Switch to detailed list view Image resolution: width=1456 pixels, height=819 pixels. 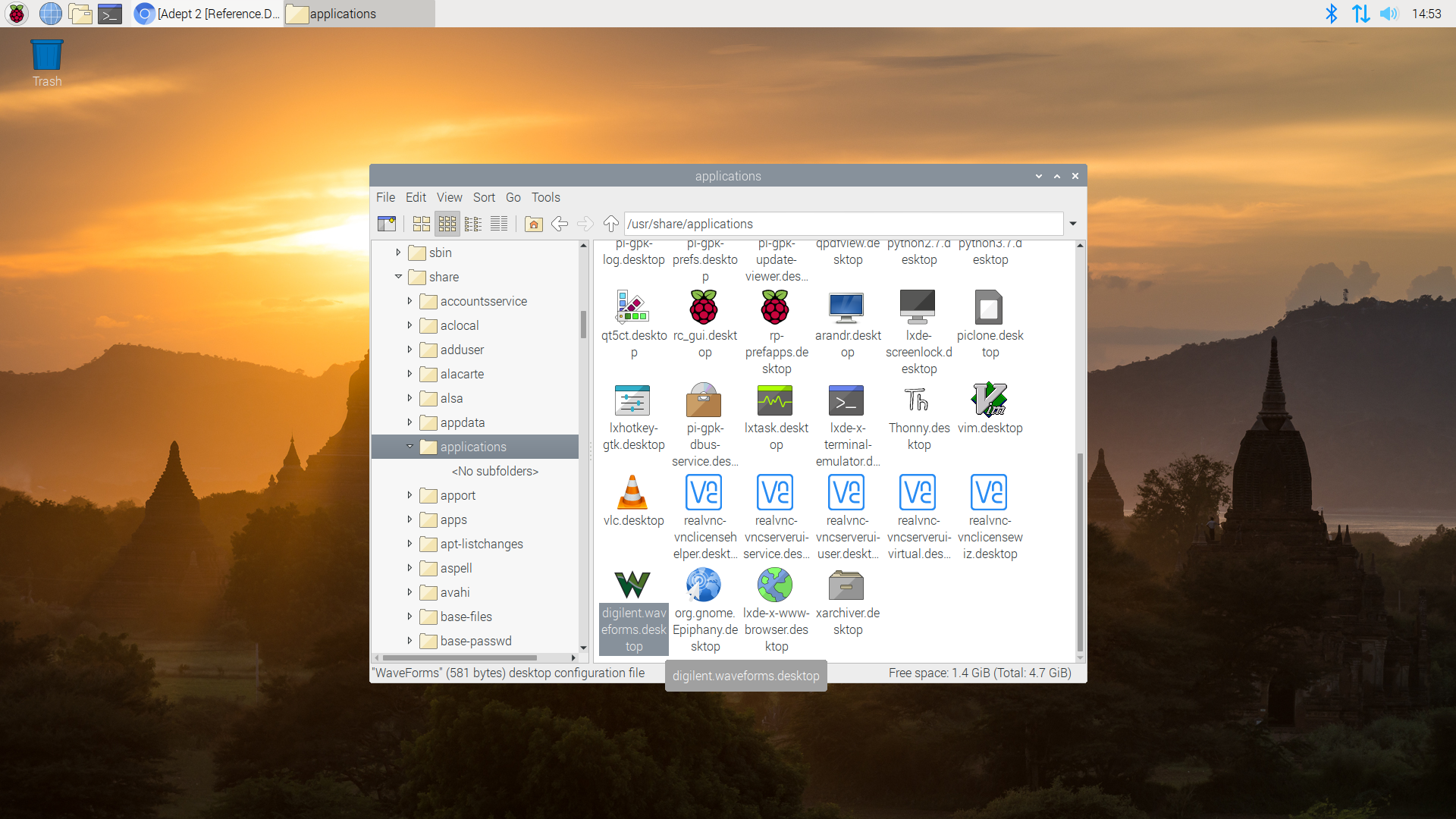[499, 224]
